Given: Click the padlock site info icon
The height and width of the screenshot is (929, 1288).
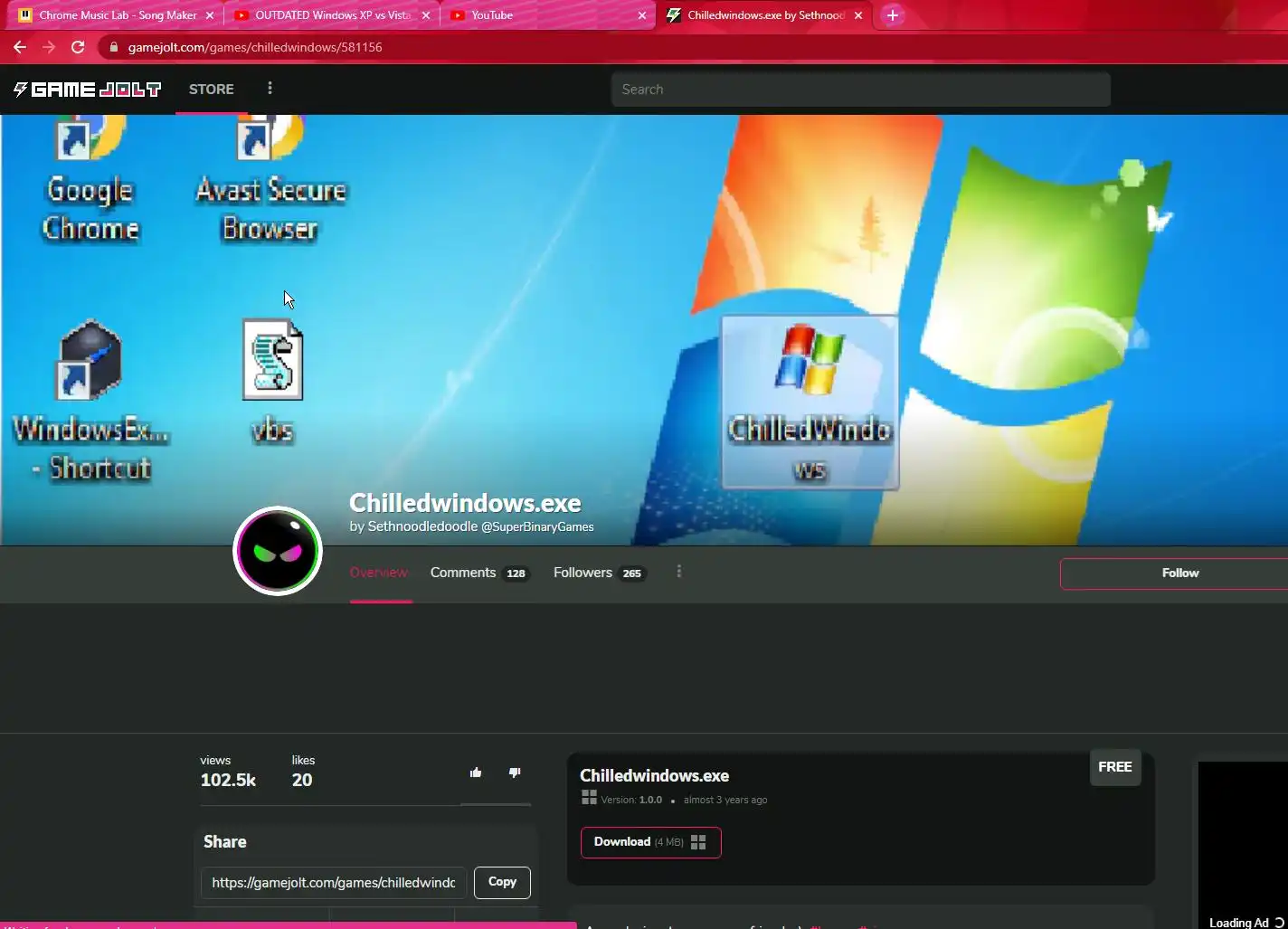Looking at the screenshot, I should pyautogui.click(x=112, y=47).
